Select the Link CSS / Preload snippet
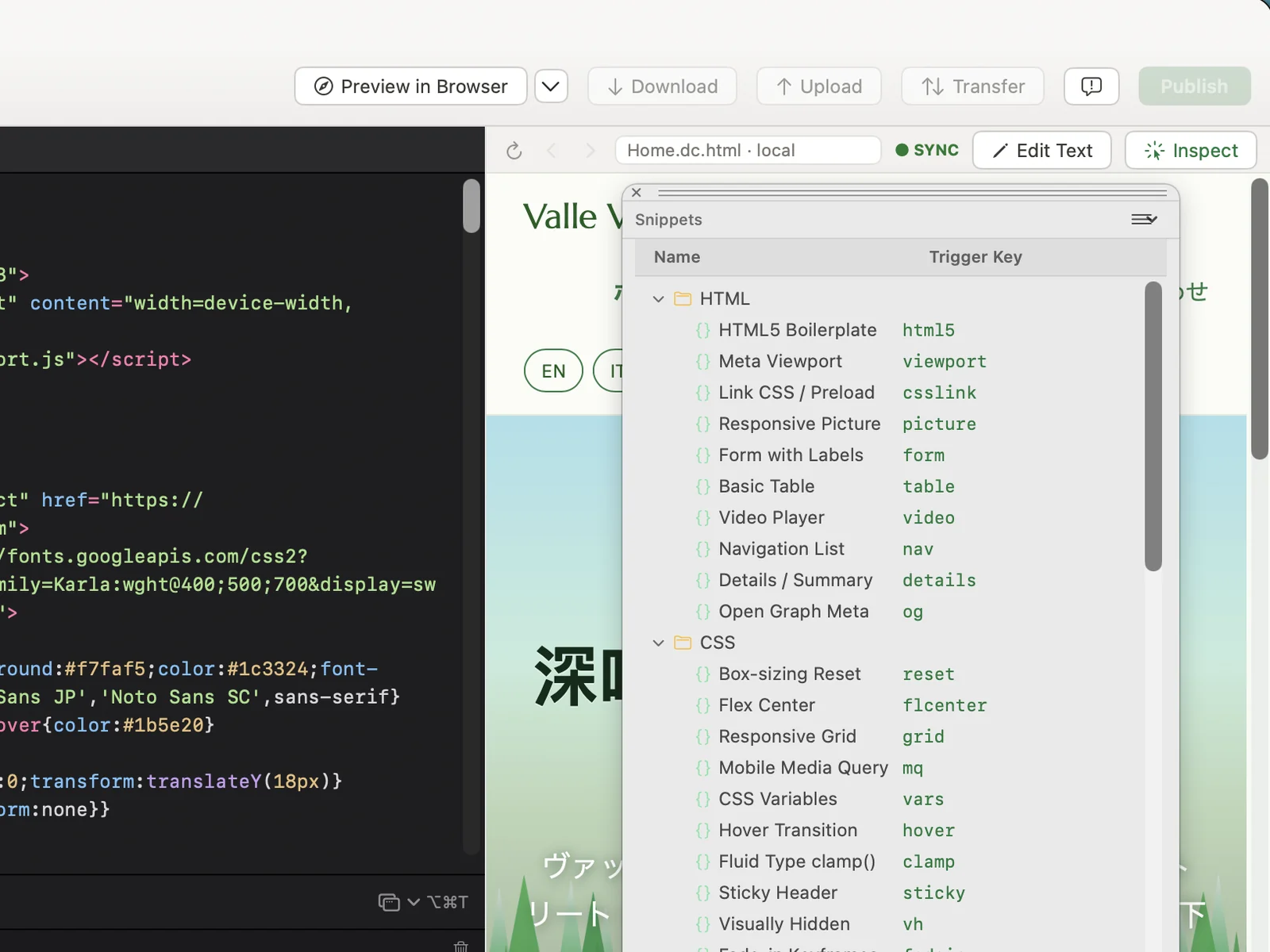The image size is (1270, 952). (x=889, y=393)
